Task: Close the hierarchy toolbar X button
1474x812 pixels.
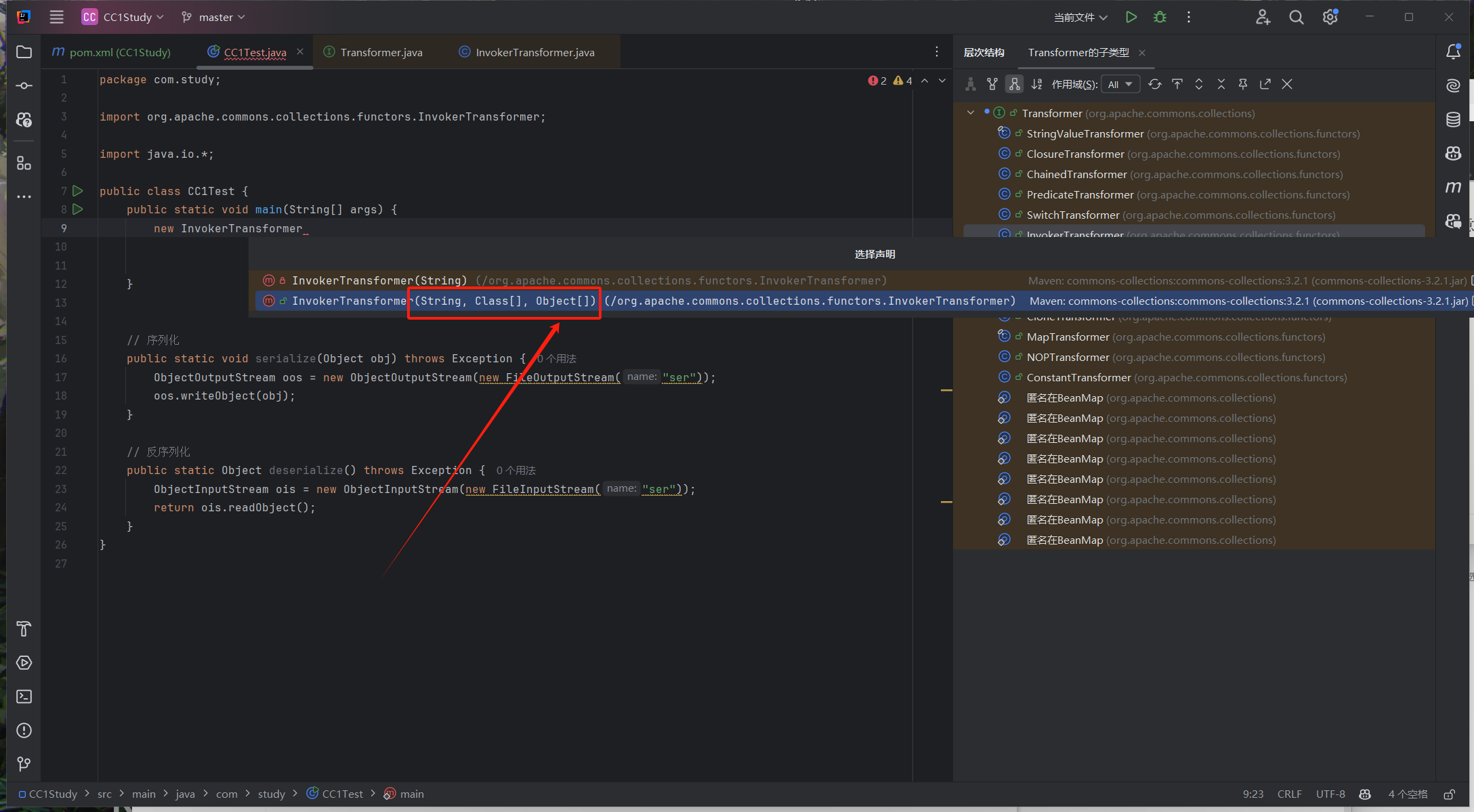Action: pos(1287,84)
